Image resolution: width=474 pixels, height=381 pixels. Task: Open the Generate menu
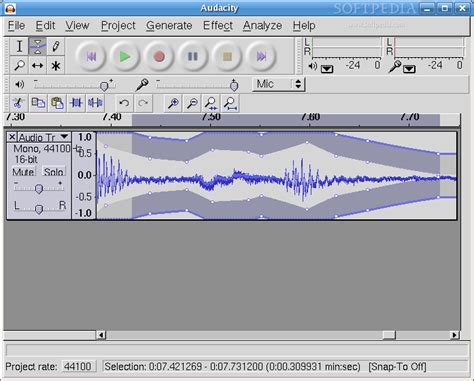pyautogui.click(x=169, y=26)
